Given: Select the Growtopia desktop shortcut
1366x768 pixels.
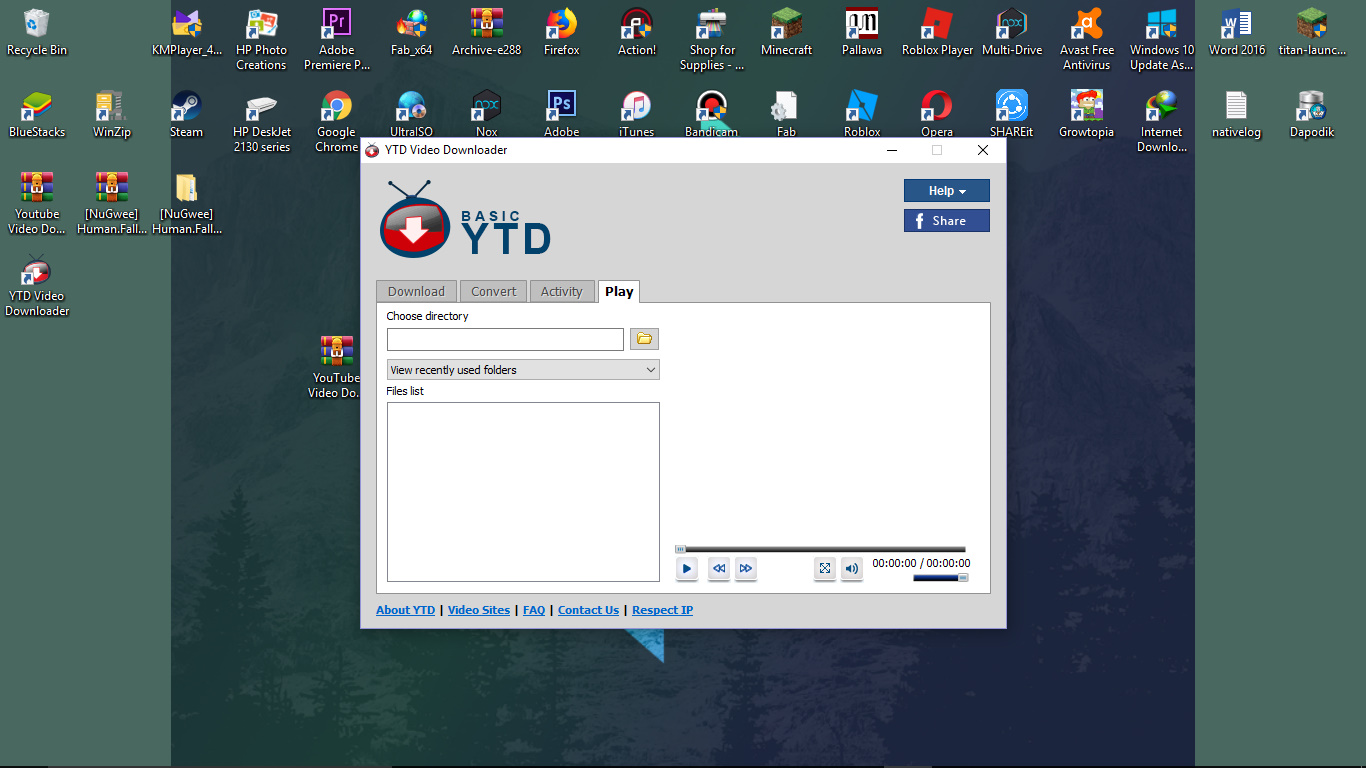Looking at the screenshot, I should (1087, 115).
